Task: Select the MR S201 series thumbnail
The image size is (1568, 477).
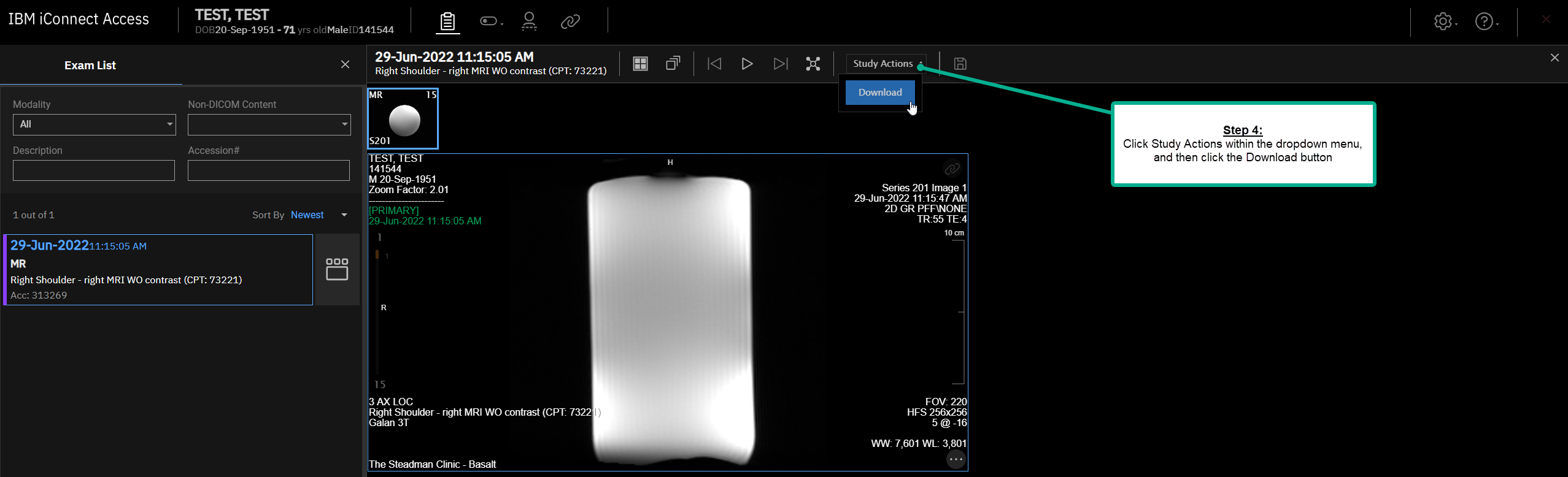Action: [403, 118]
